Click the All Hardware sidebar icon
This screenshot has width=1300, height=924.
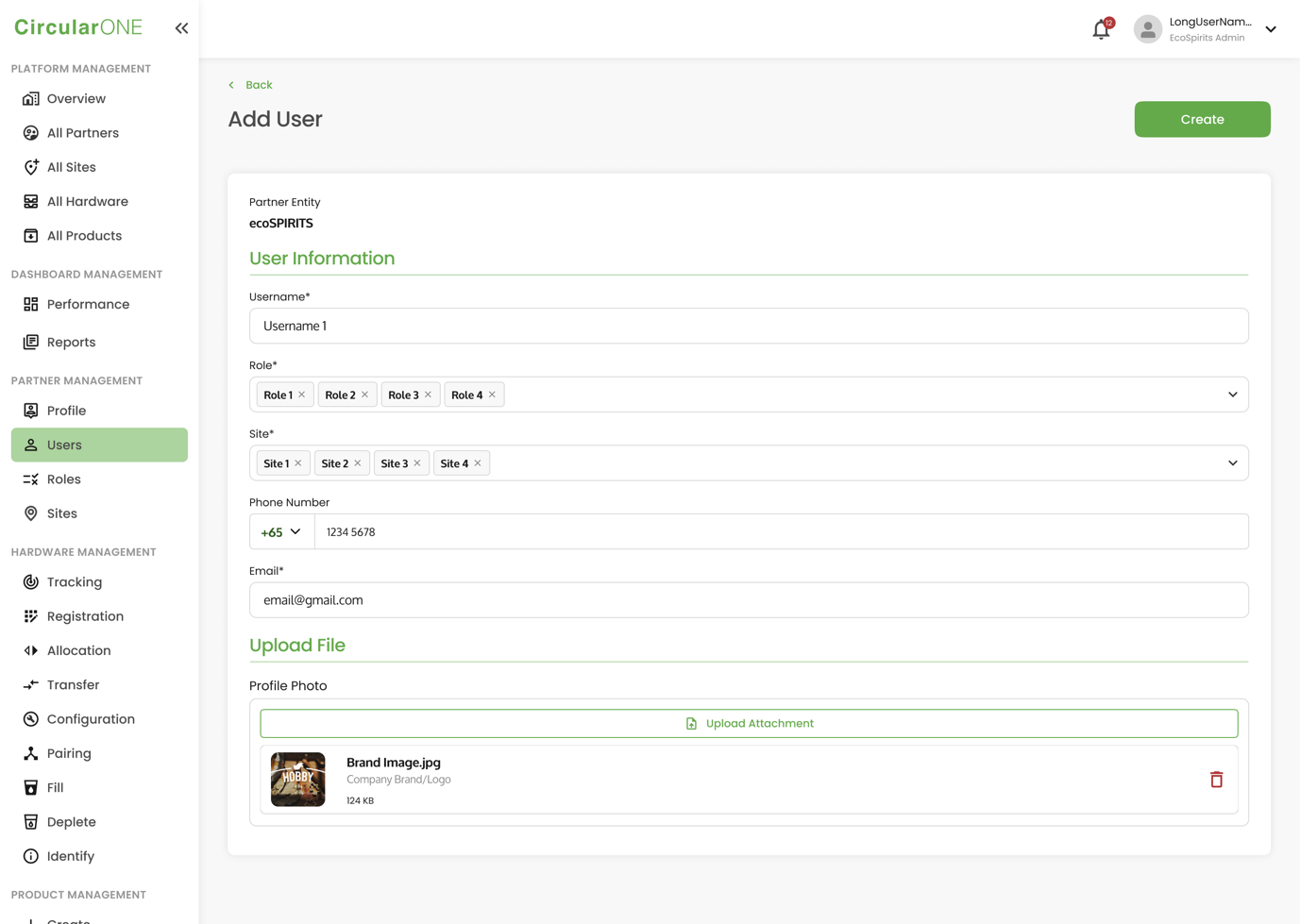(x=31, y=201)
